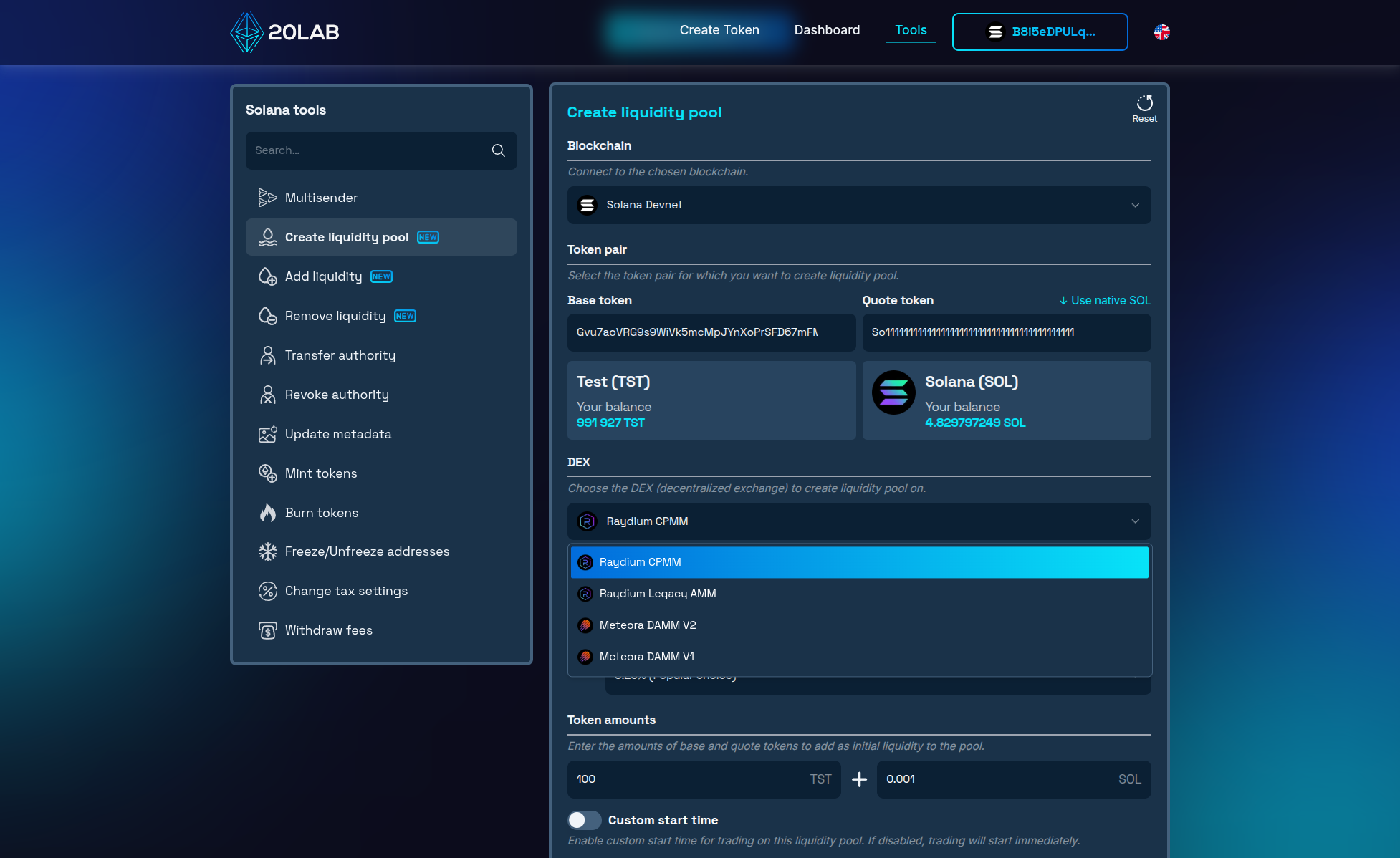Click the Remove liquidity droplet-minus icon

[267, 316]
